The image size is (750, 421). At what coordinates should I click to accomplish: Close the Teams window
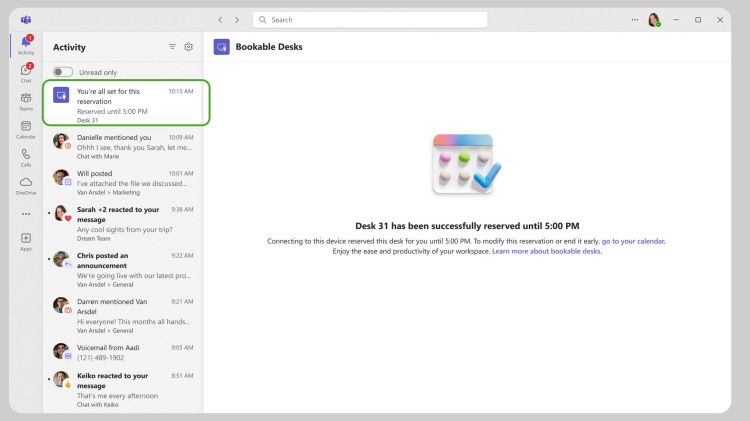(720, 20)
